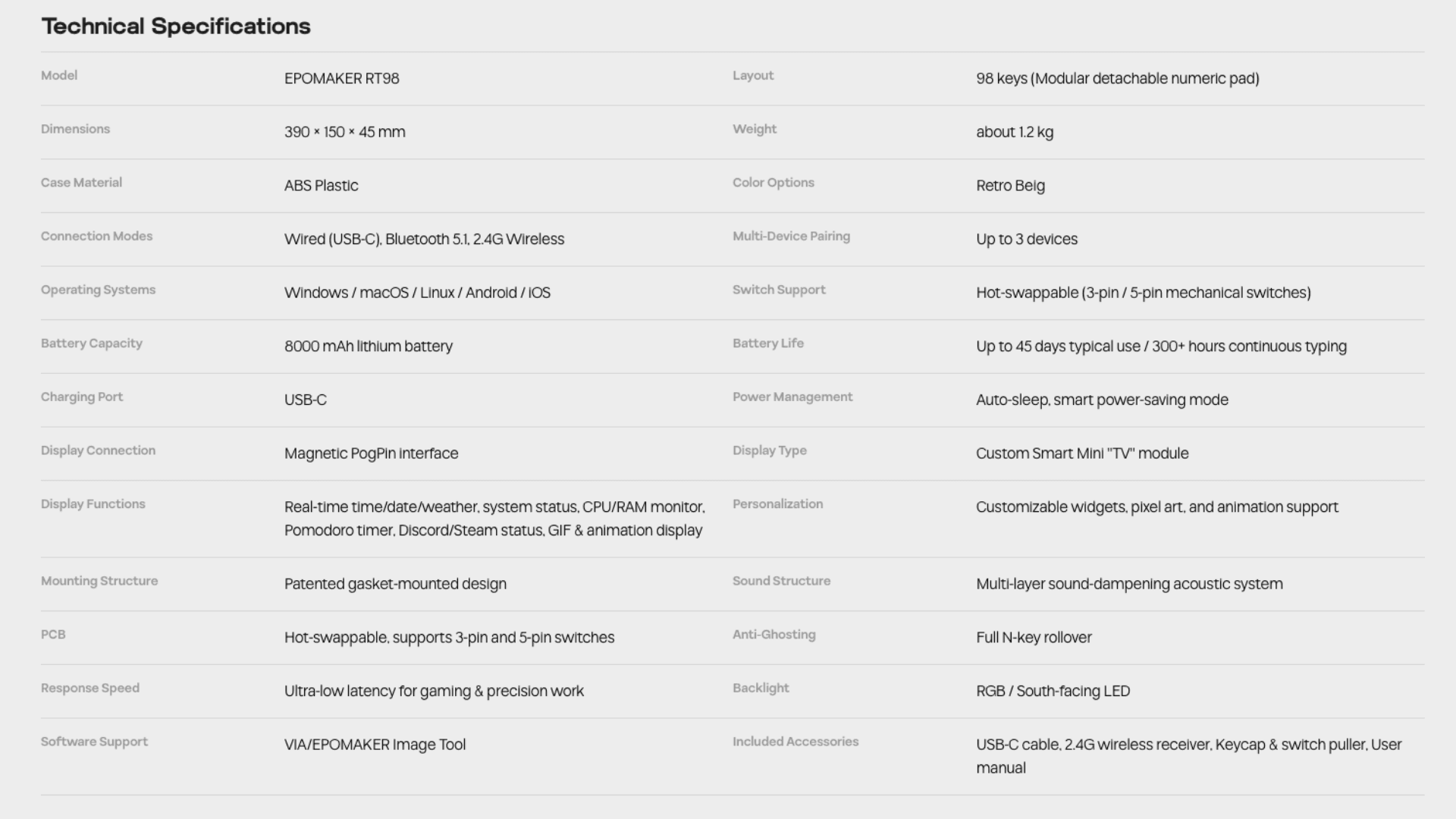This screenshot has width=1456, height=819.
Task: Select the ABS Plastic case material text
Action: point(321,186)
